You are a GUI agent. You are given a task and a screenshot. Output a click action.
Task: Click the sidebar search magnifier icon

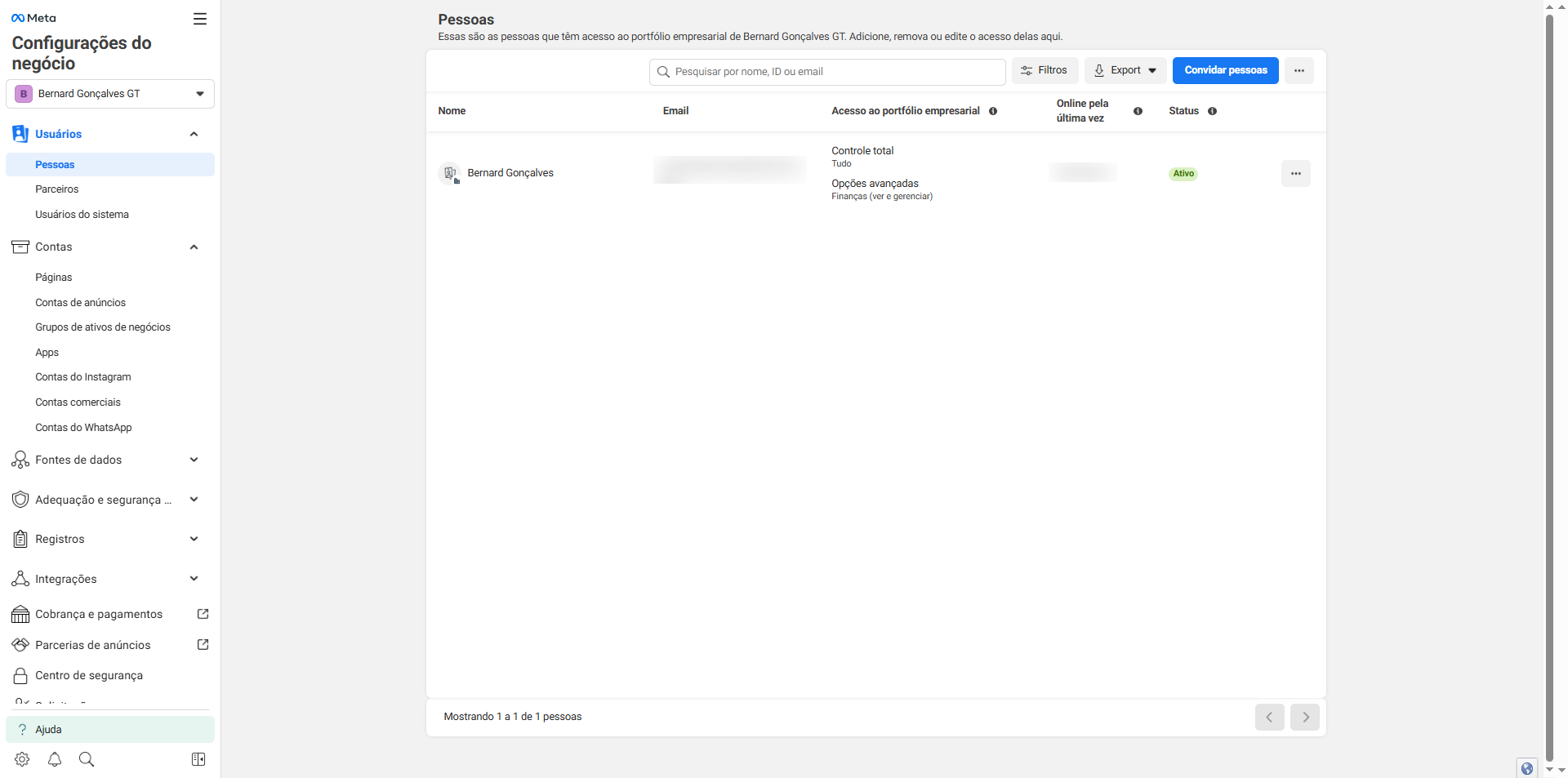pos(87,759)
